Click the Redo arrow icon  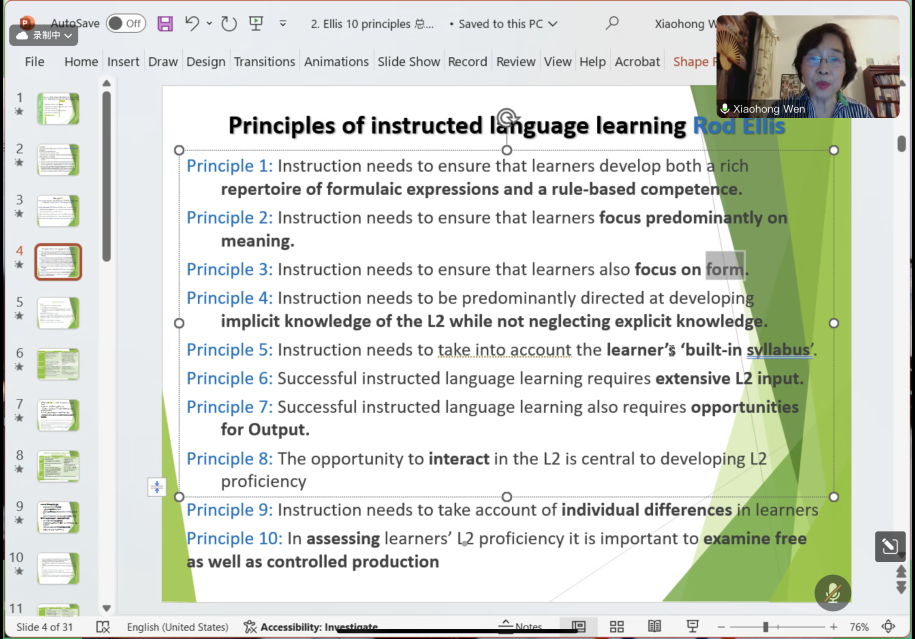pyautogui.click(x=229, y=23)
